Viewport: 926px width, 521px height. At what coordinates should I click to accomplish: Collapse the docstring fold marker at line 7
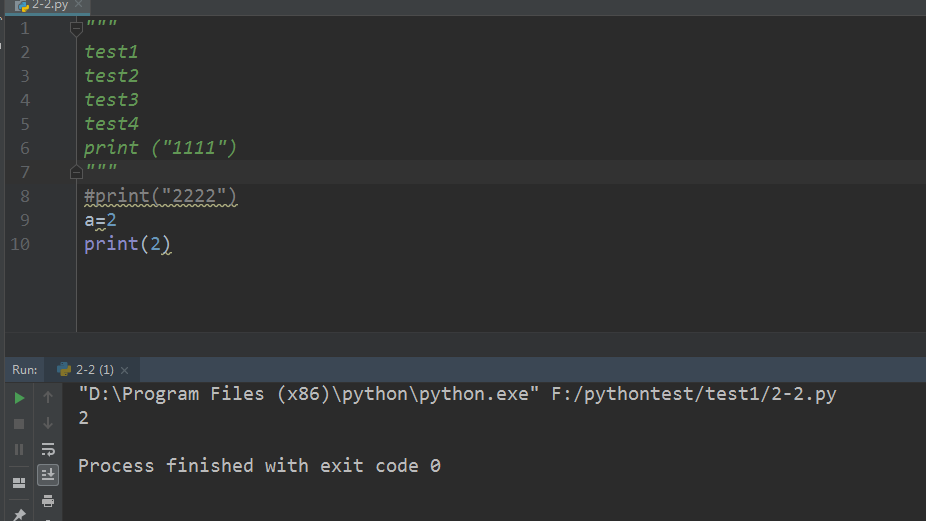76,172
